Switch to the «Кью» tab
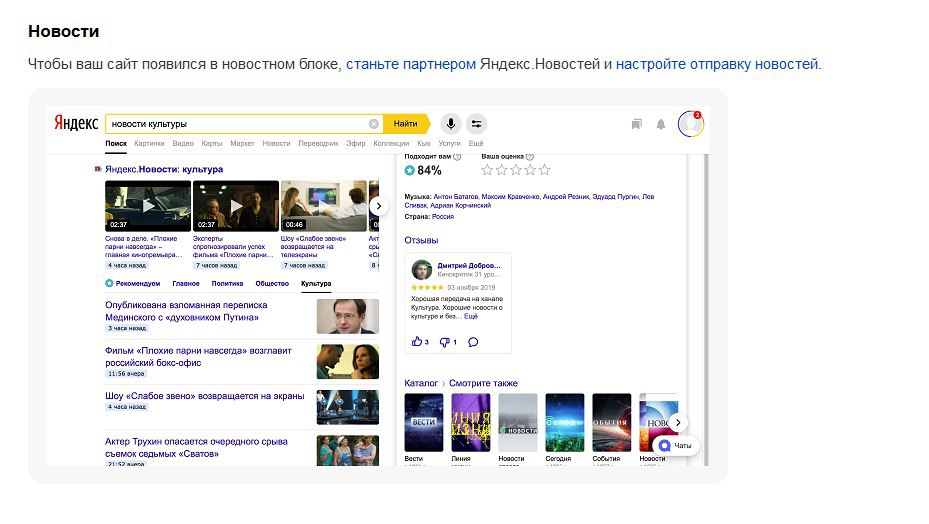The image size is (929, 524). pyautogui.click(x=424, y=143)
